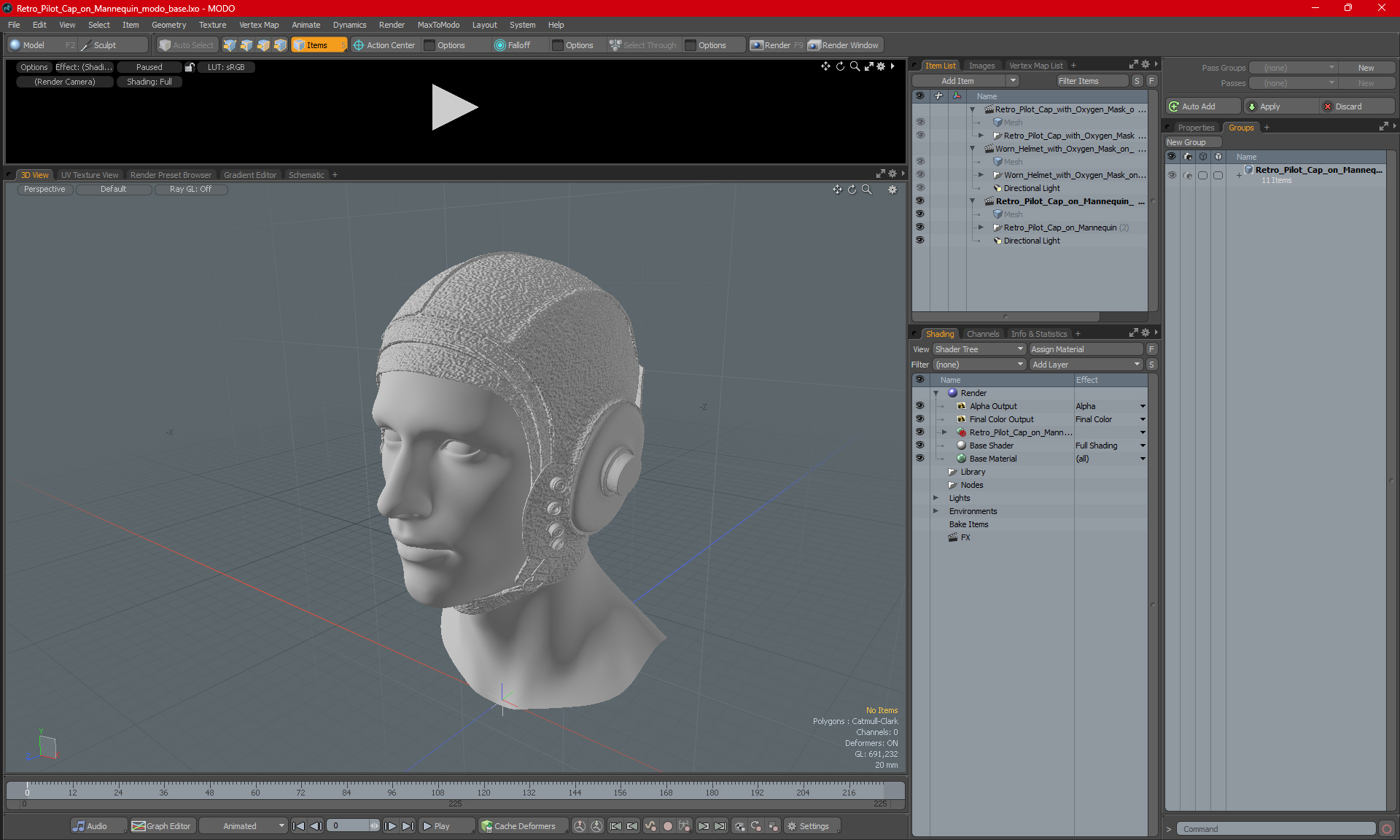Zoom the 3D viewport with magnifier icon
Screen dimensions: 1400x840
(867, 190)
